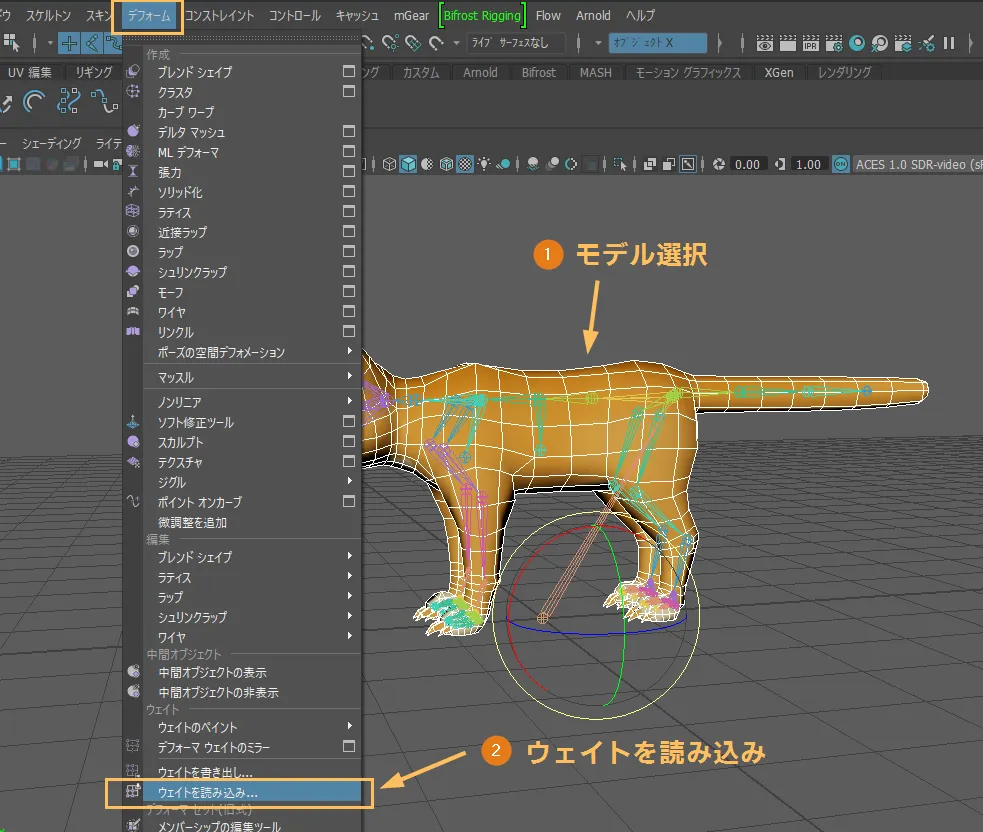The height and width of the screenshot is (832, 983).
Task: Open dropdown arrow left of live surface field
Action: coord(456,43)
